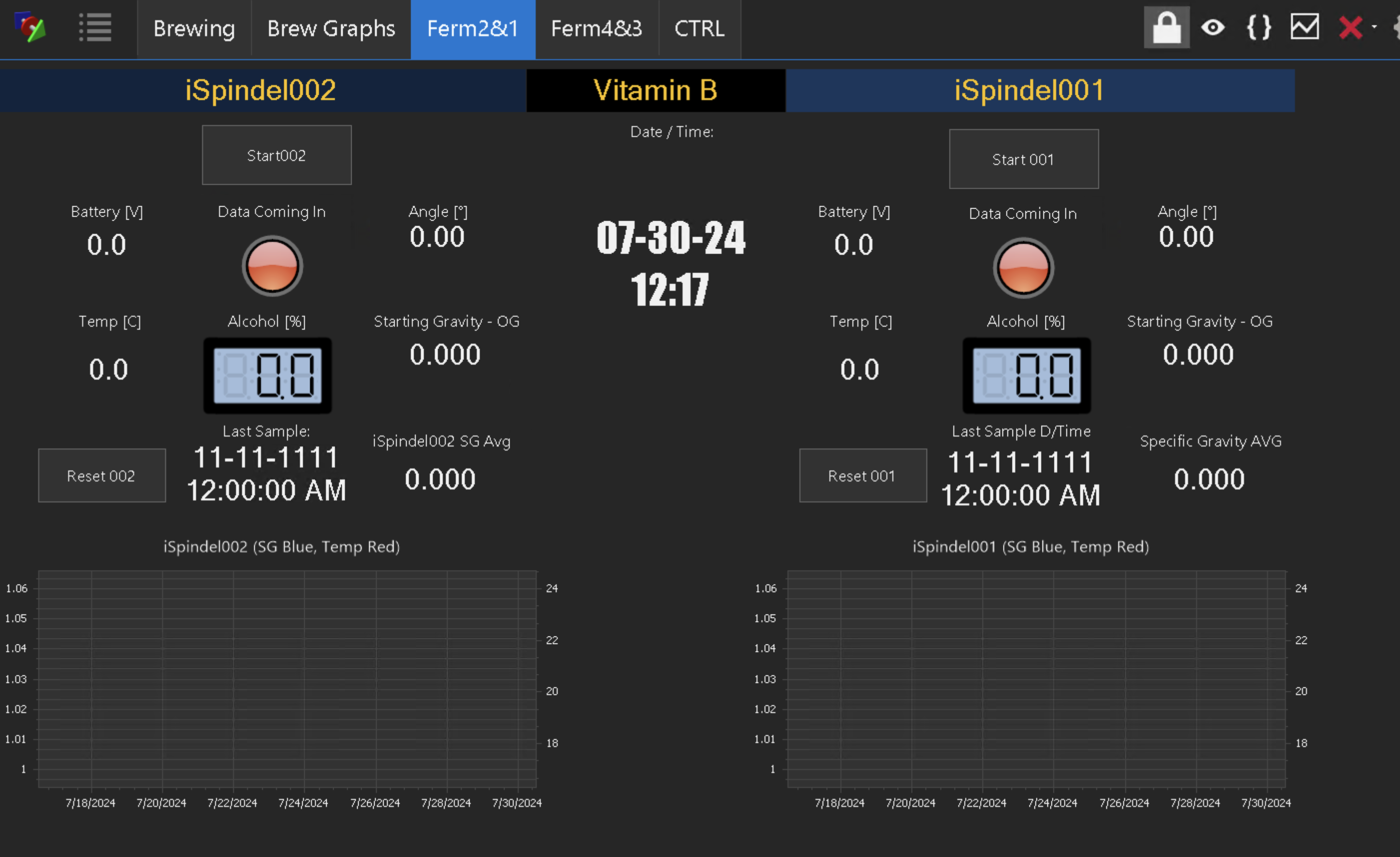This screenshot has width=1400, height=857.
Task: Open the CTRL tab
Action: [700, 29]
